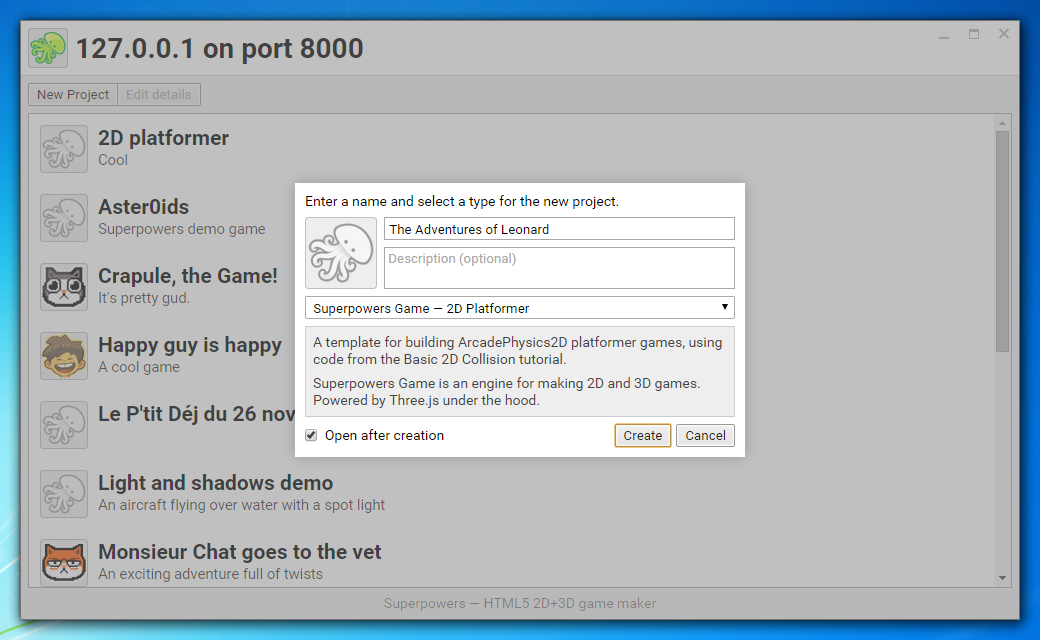Close the Superpowers window

pos(1004,34)
